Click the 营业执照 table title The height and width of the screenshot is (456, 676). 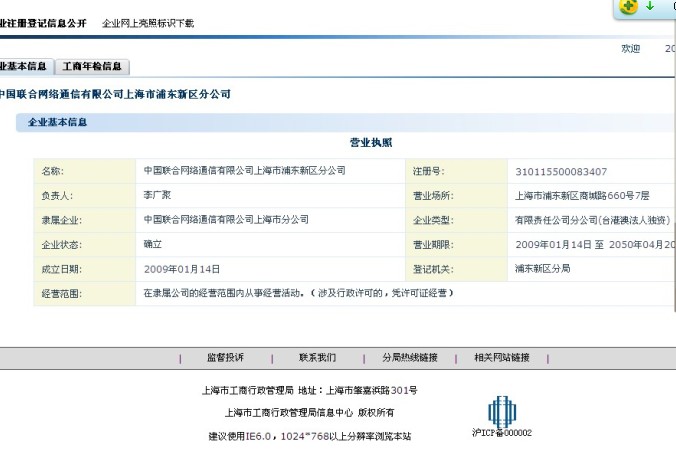[x=371, y=143]
